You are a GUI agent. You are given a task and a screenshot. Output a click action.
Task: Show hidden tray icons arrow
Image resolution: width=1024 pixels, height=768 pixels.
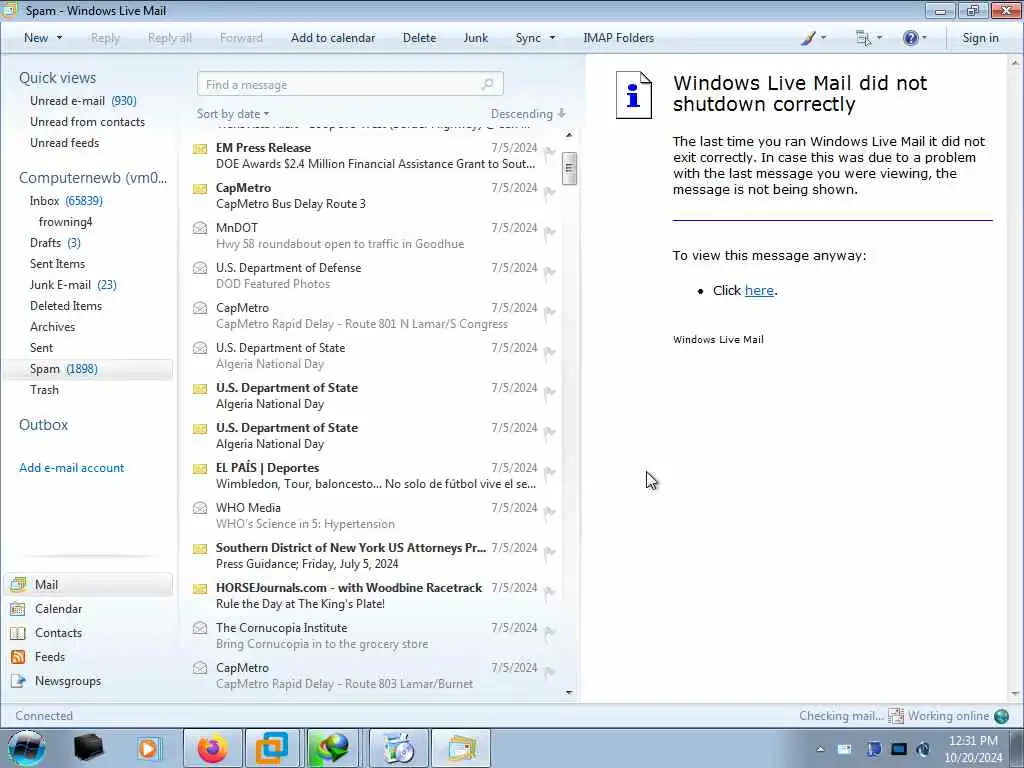coord(820,749)
